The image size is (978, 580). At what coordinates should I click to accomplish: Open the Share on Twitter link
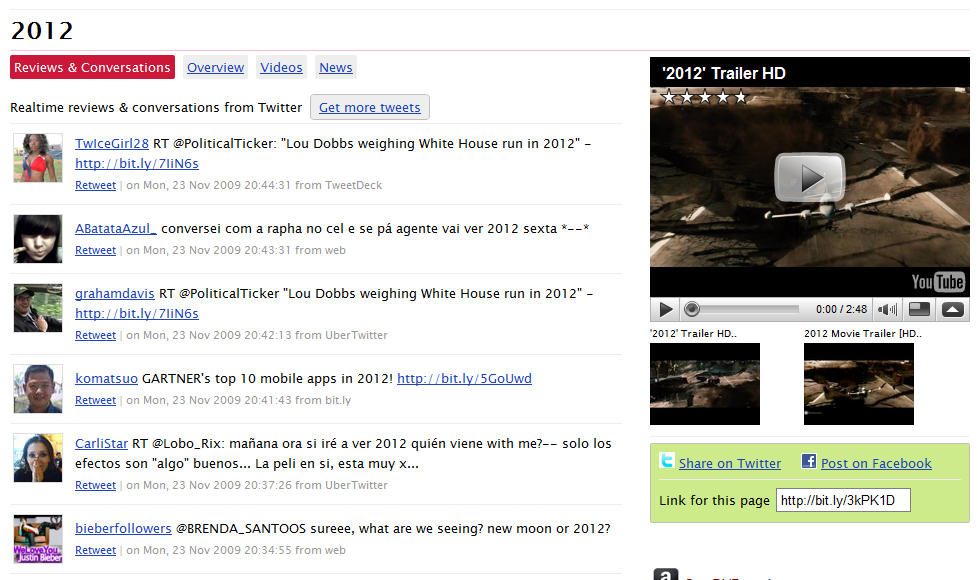[x=730, y=463]
